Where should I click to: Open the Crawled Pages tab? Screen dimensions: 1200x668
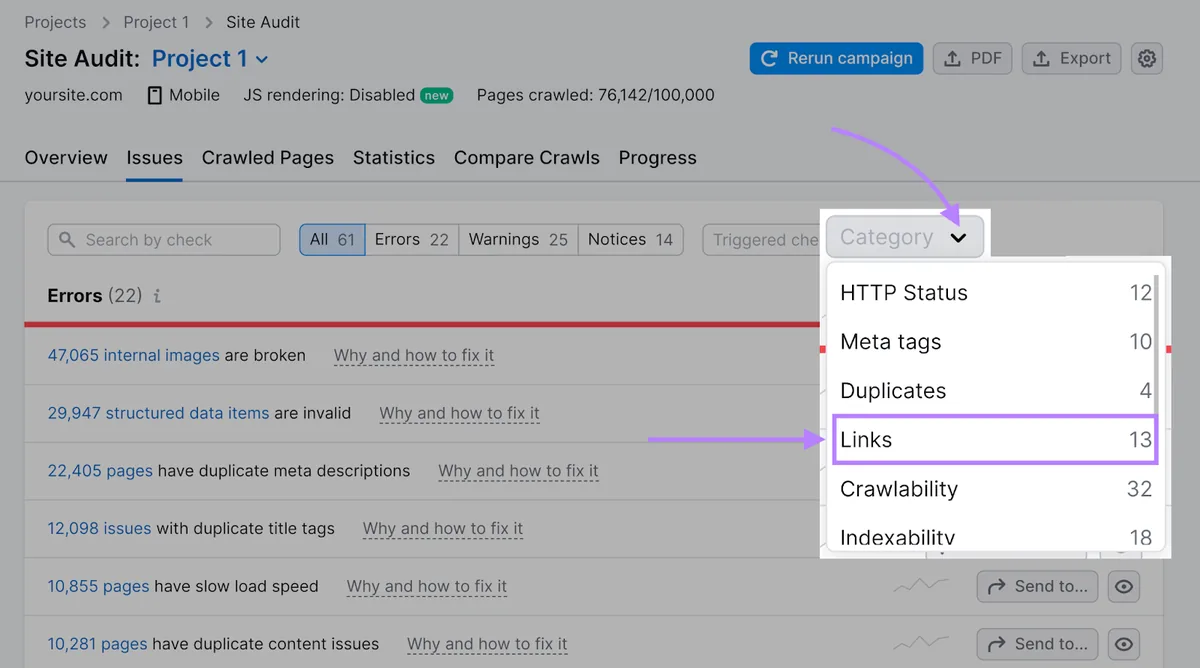click(x=268, y=158)
